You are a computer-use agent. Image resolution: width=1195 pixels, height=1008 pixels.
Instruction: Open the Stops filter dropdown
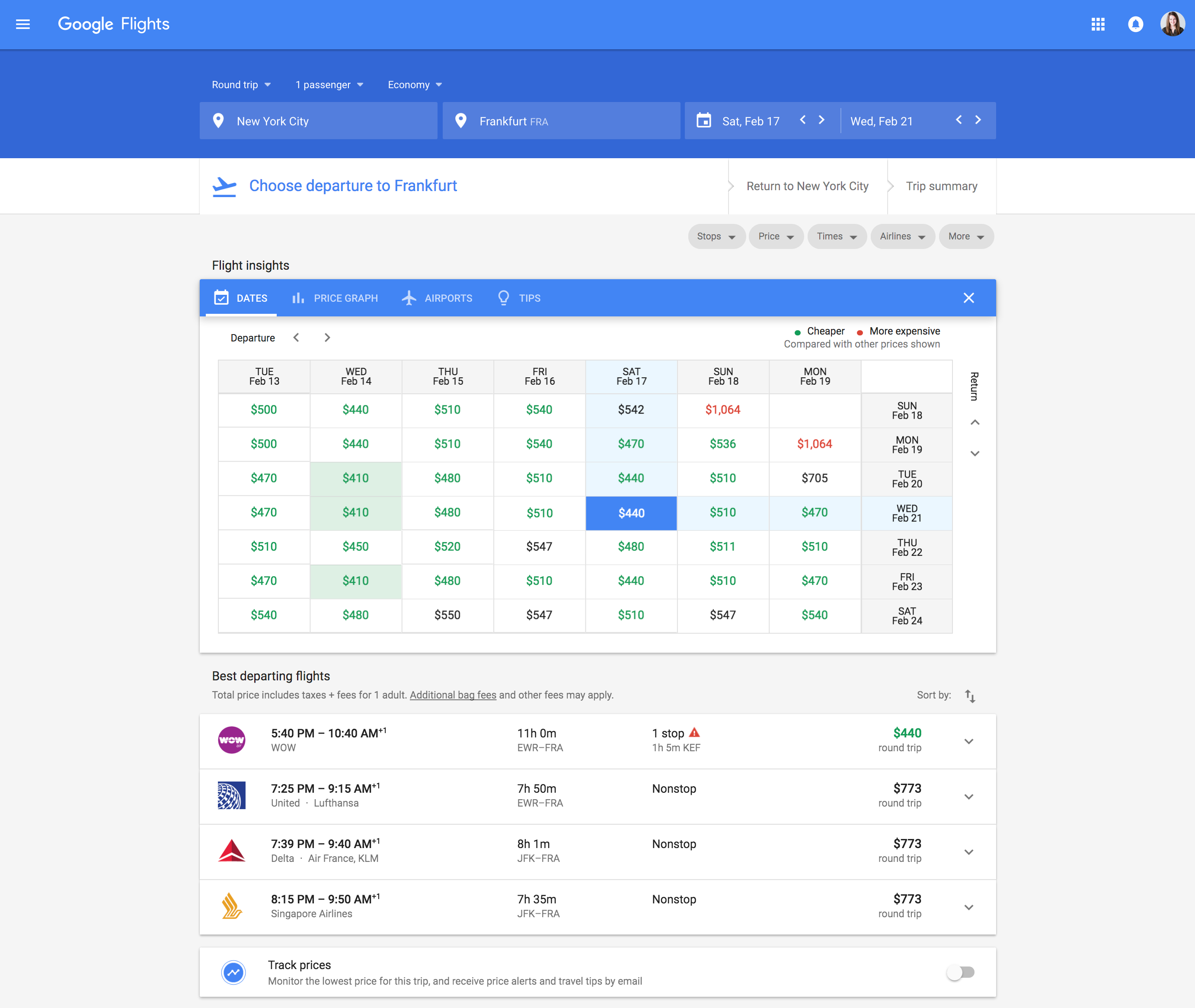(716, 236)
